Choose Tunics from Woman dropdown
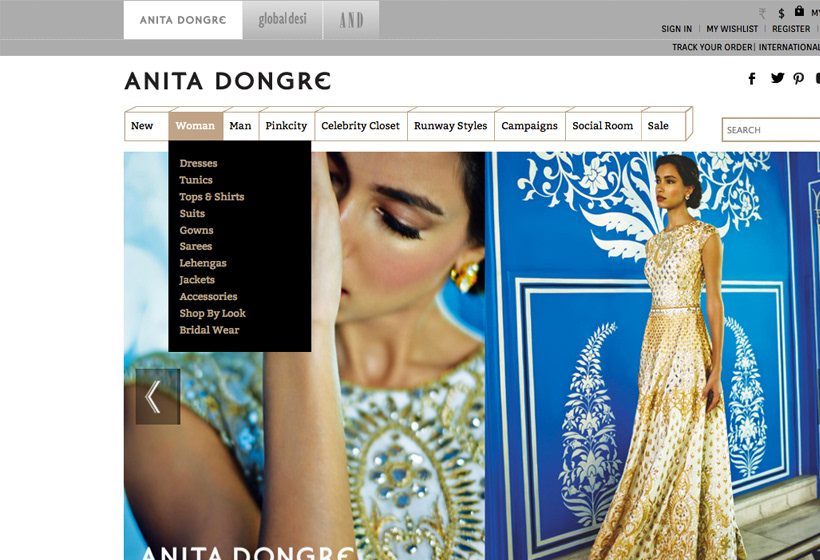Viewport: 820px width, 560px height. [196, 180]
